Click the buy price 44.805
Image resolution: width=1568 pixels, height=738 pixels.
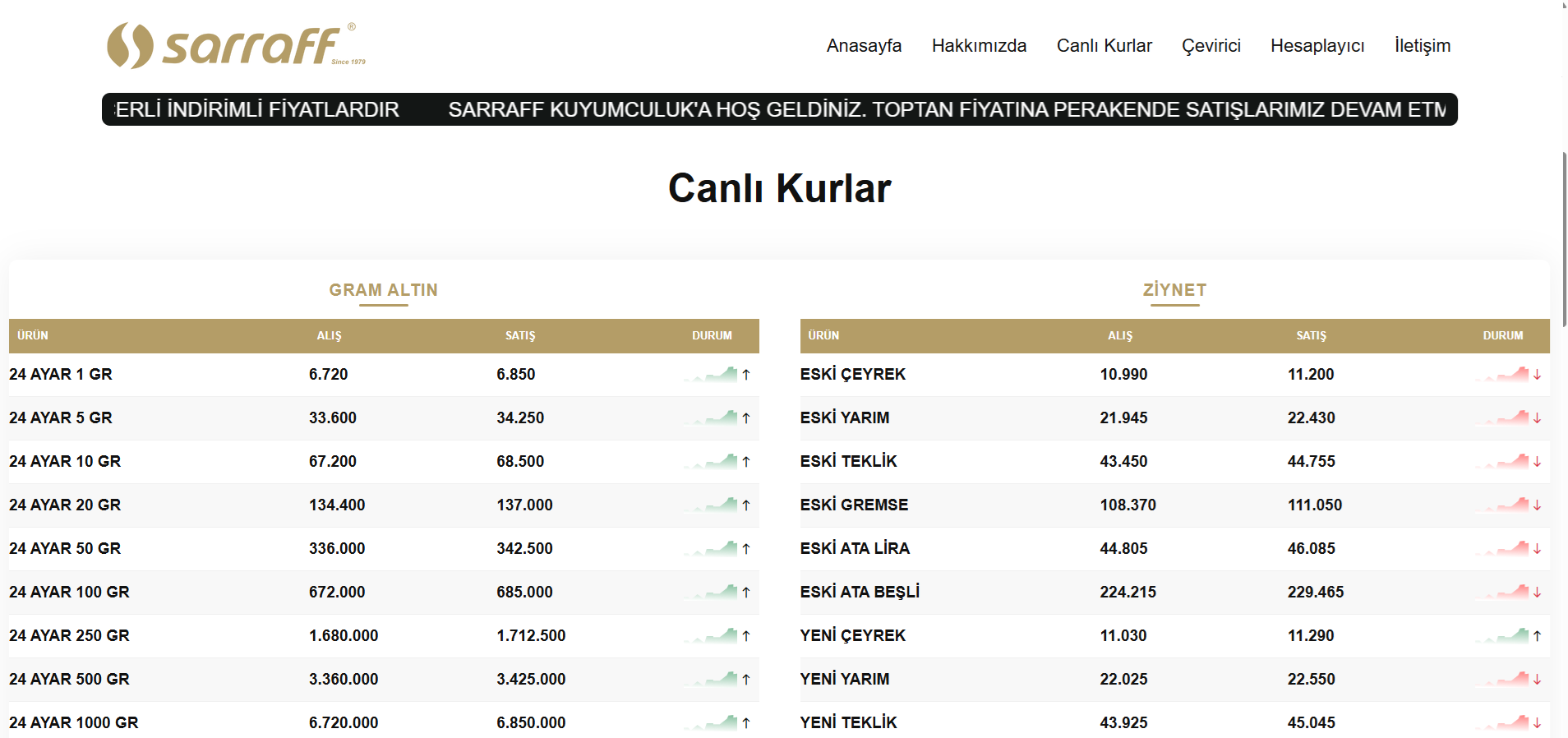[x=1123, y=548]
